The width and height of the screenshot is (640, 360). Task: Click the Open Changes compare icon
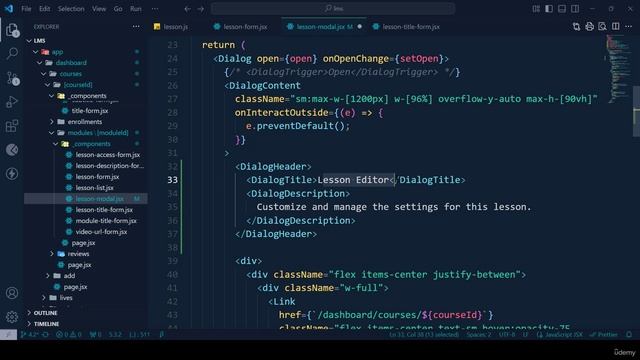point(576,27)
